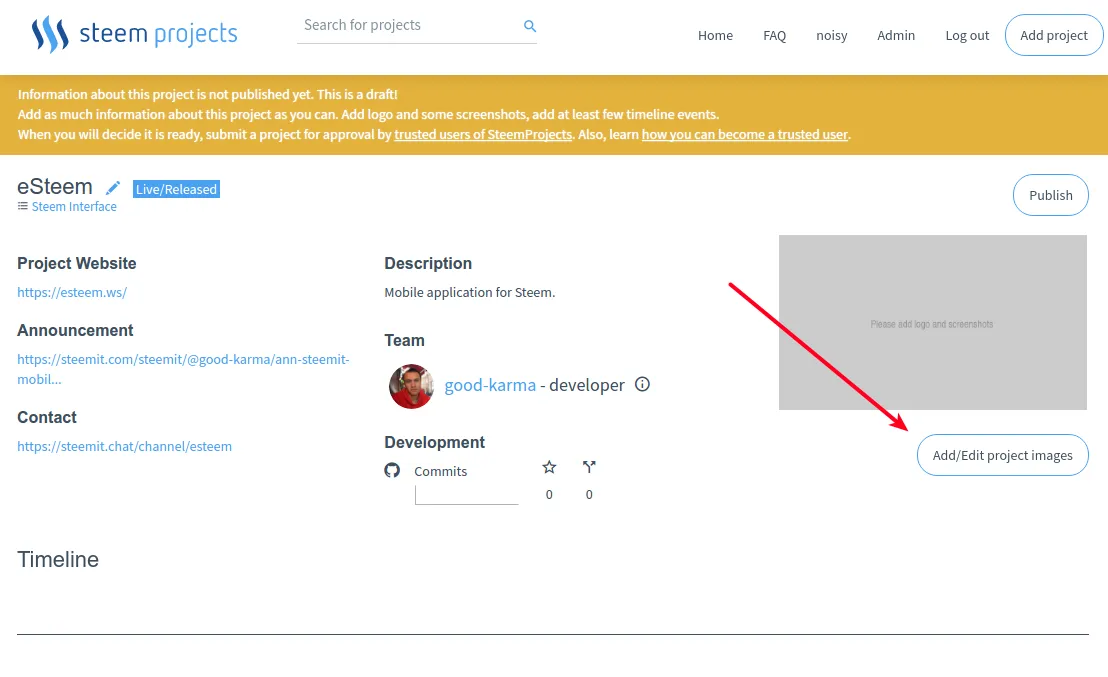1108x677 pixels.
Task: Click Log out in the header
Action: (x=967, y=35)
